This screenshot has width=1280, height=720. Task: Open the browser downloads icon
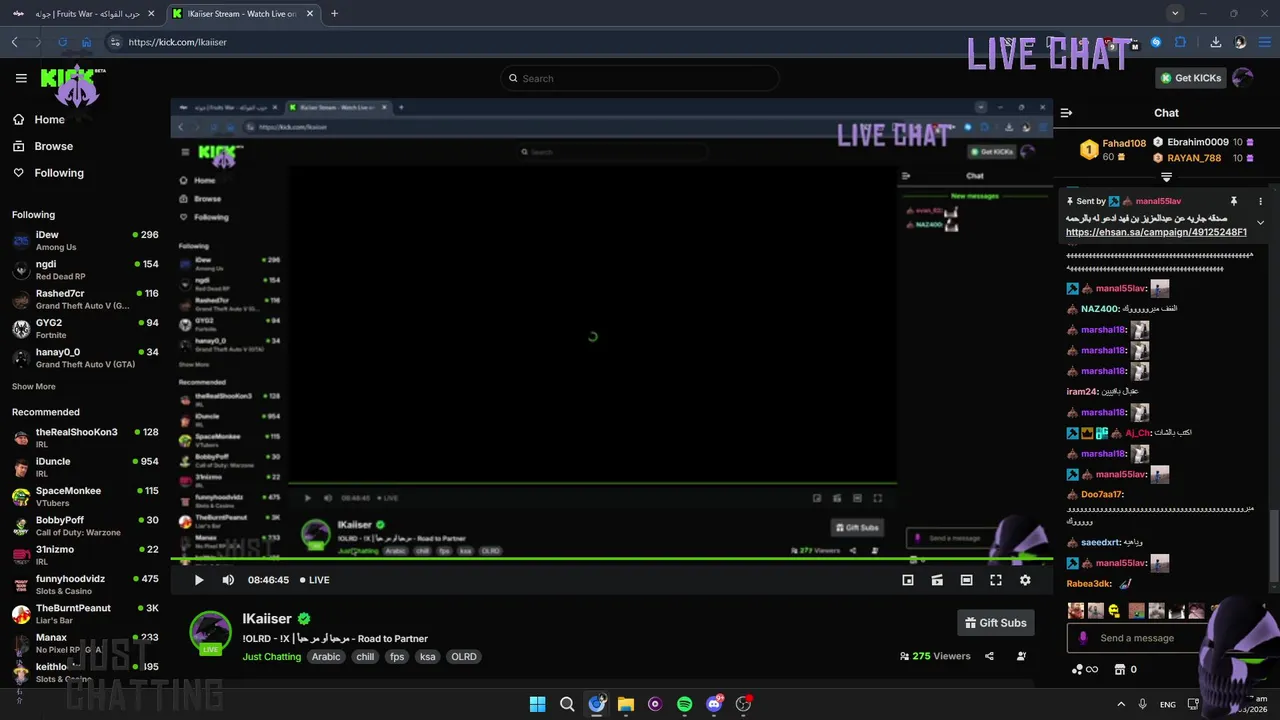[1215, 42]
